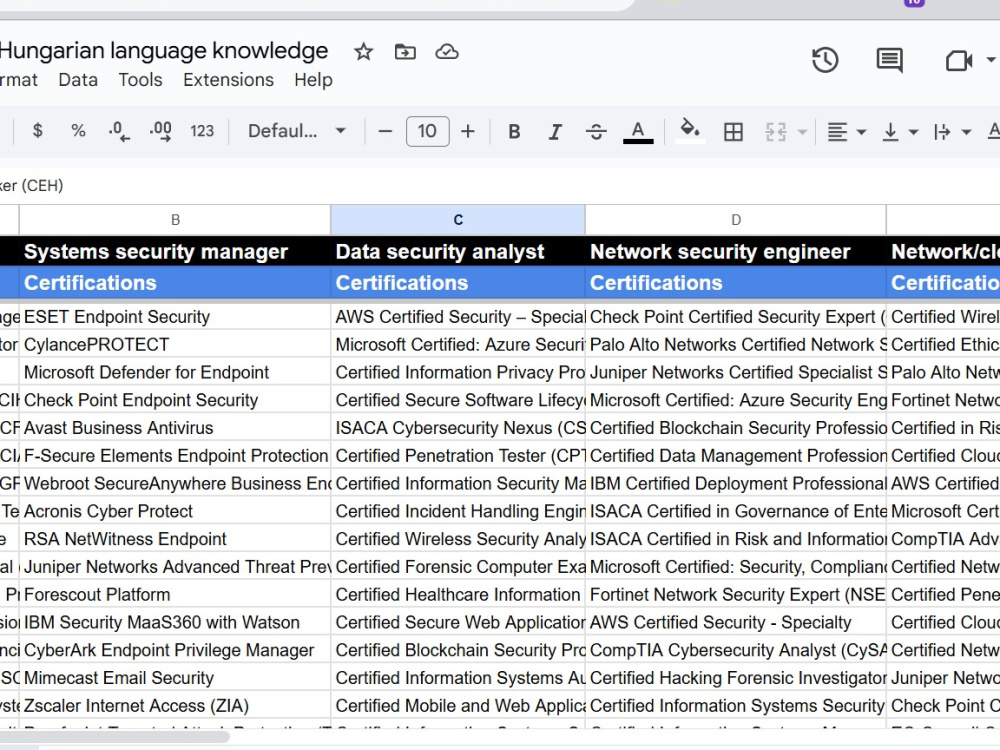Select Systems security manager header cell
Image resolution: width=1000 pixels, height=750 pixels.
click(x=175, y=251)
